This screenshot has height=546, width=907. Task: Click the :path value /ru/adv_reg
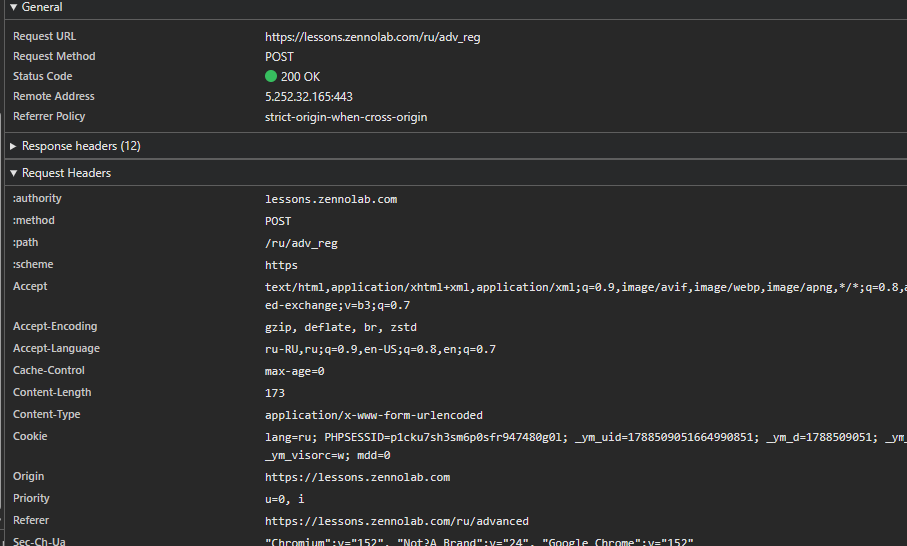click(301, 244)
